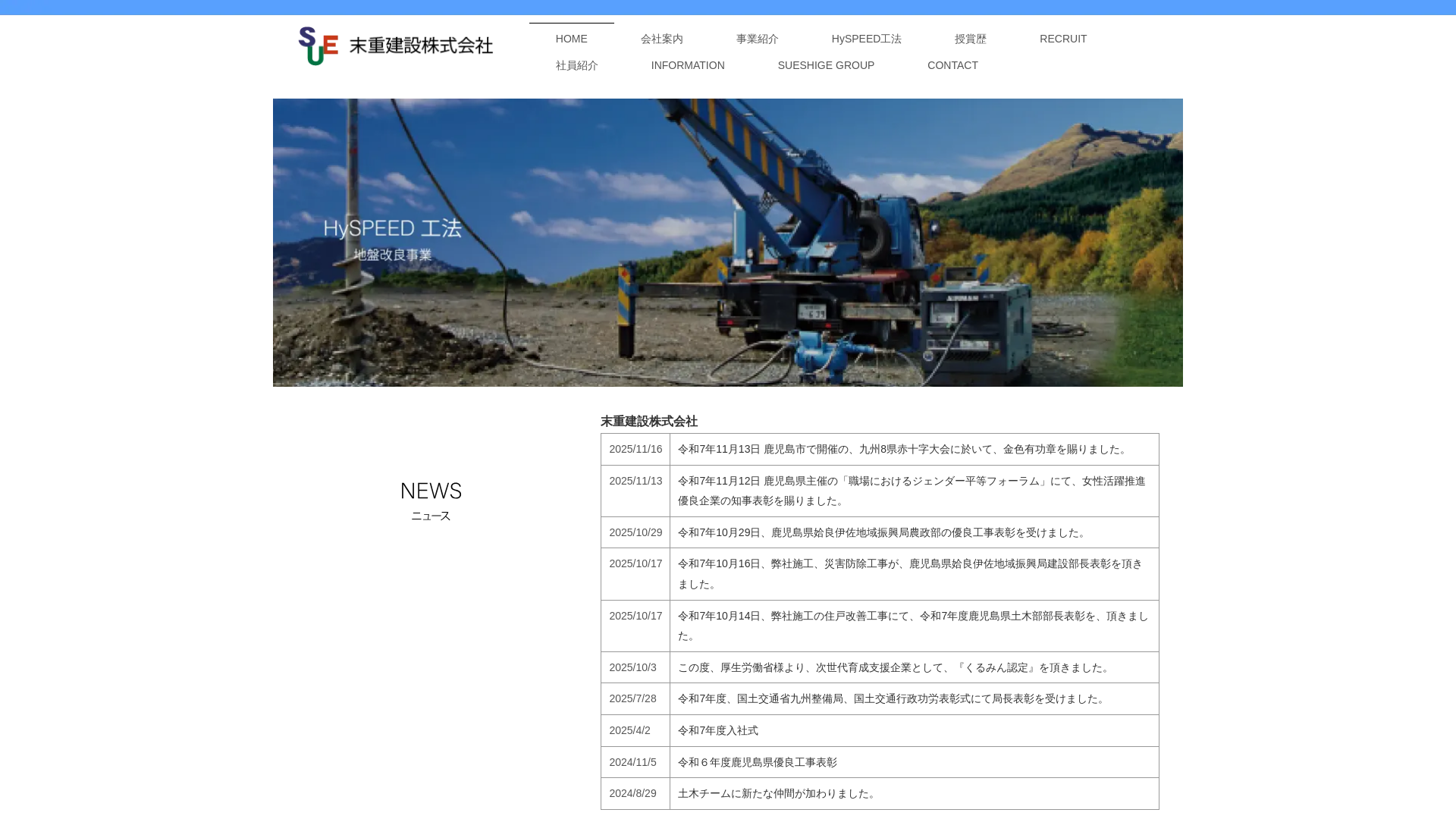Screen dimensions: 1456x819
Task: Click the 末重建設株式会社 header text
Action: click(649, 422)
